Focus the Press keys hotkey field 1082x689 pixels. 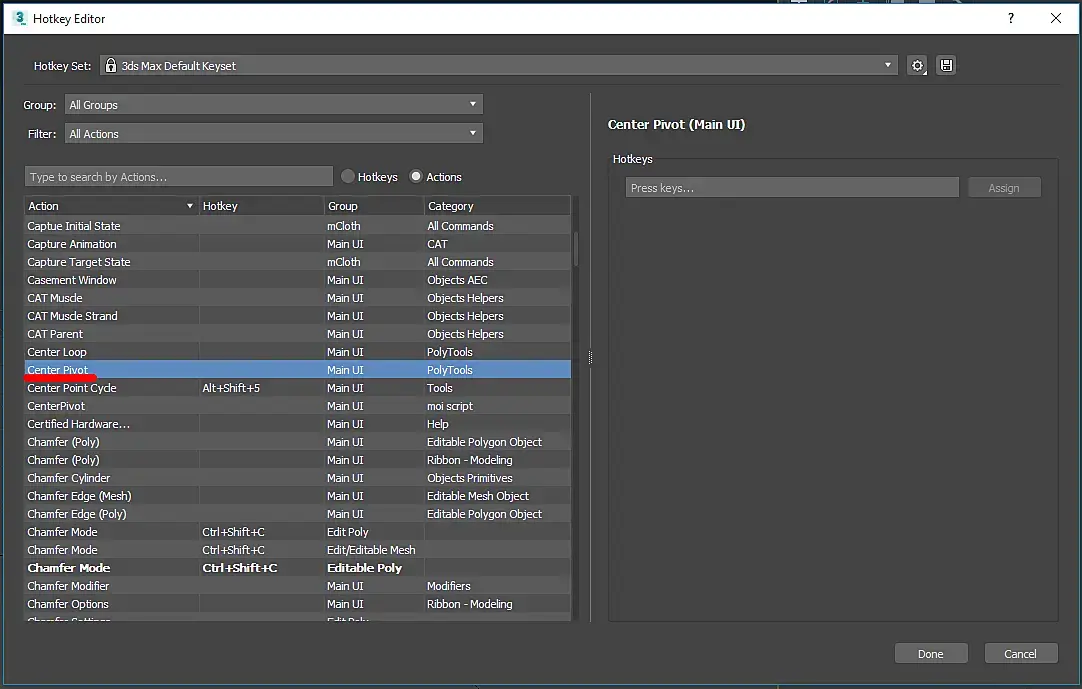click(792, 188)
